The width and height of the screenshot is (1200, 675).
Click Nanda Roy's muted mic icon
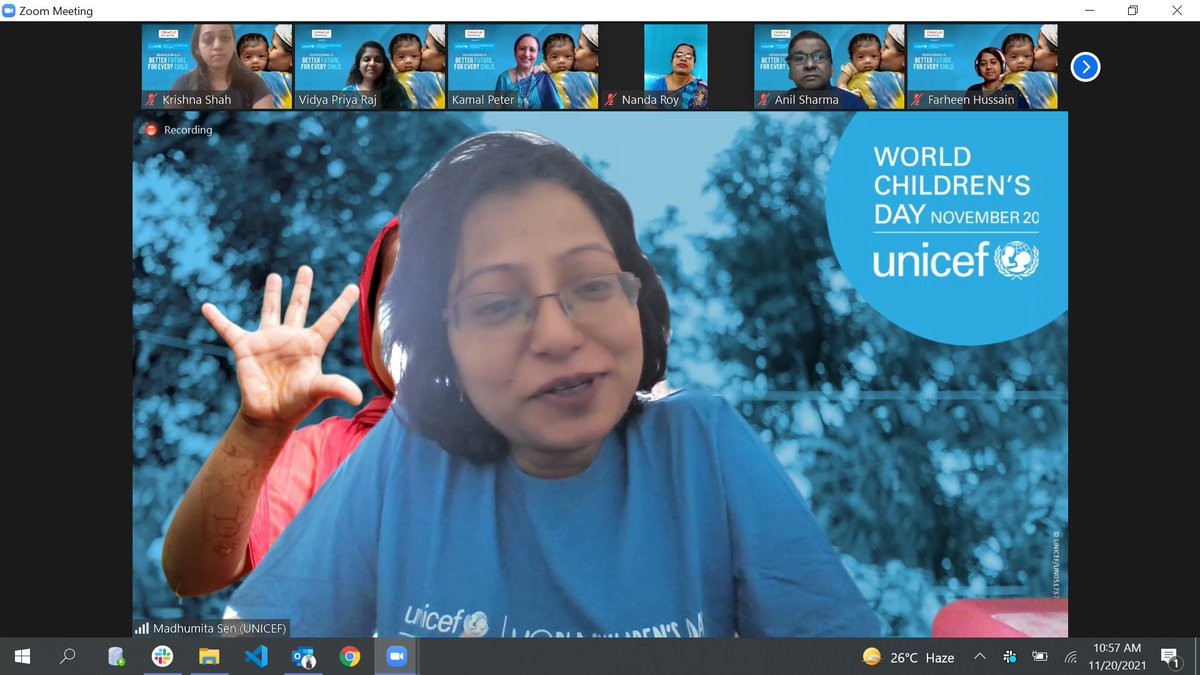click(x=611, y=100)
